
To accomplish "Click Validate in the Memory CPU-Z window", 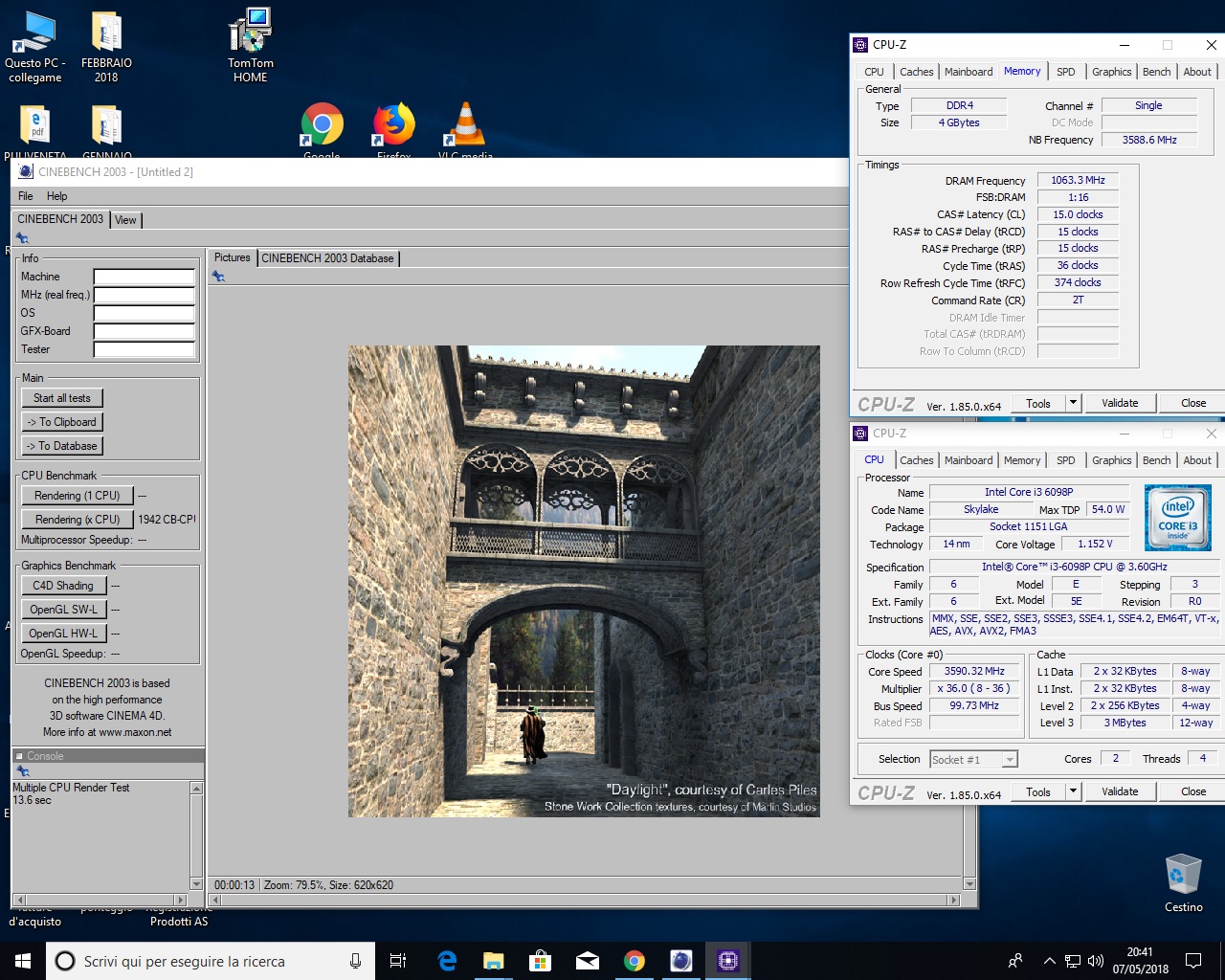I will click(1120, 403).
